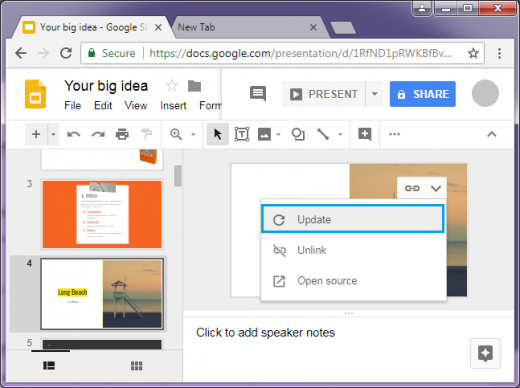Viewport: 520px width, 388px height.
Task: Expand the new slide layout dropdown
Action: [53, 134]
